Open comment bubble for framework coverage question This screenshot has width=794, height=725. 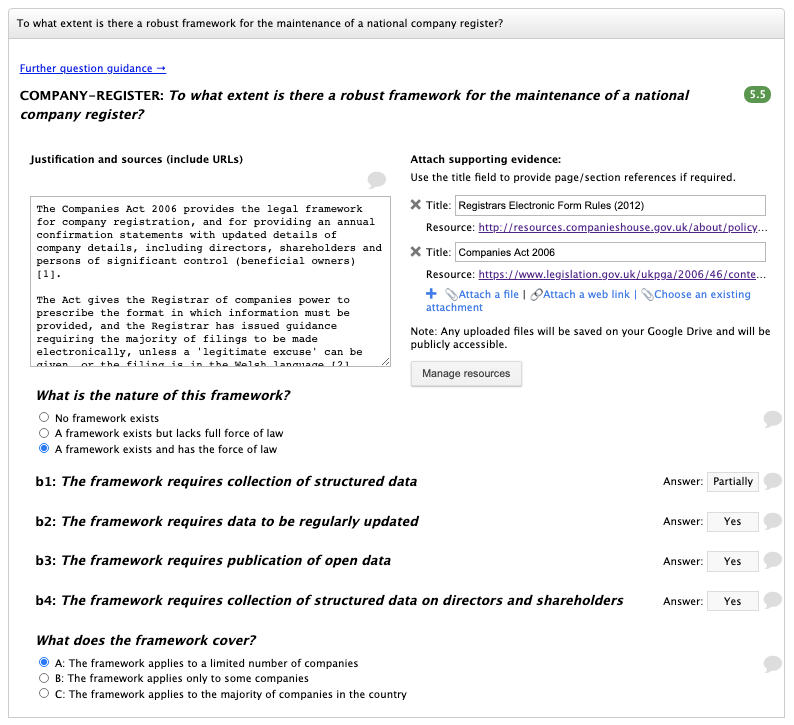point(772,664)
